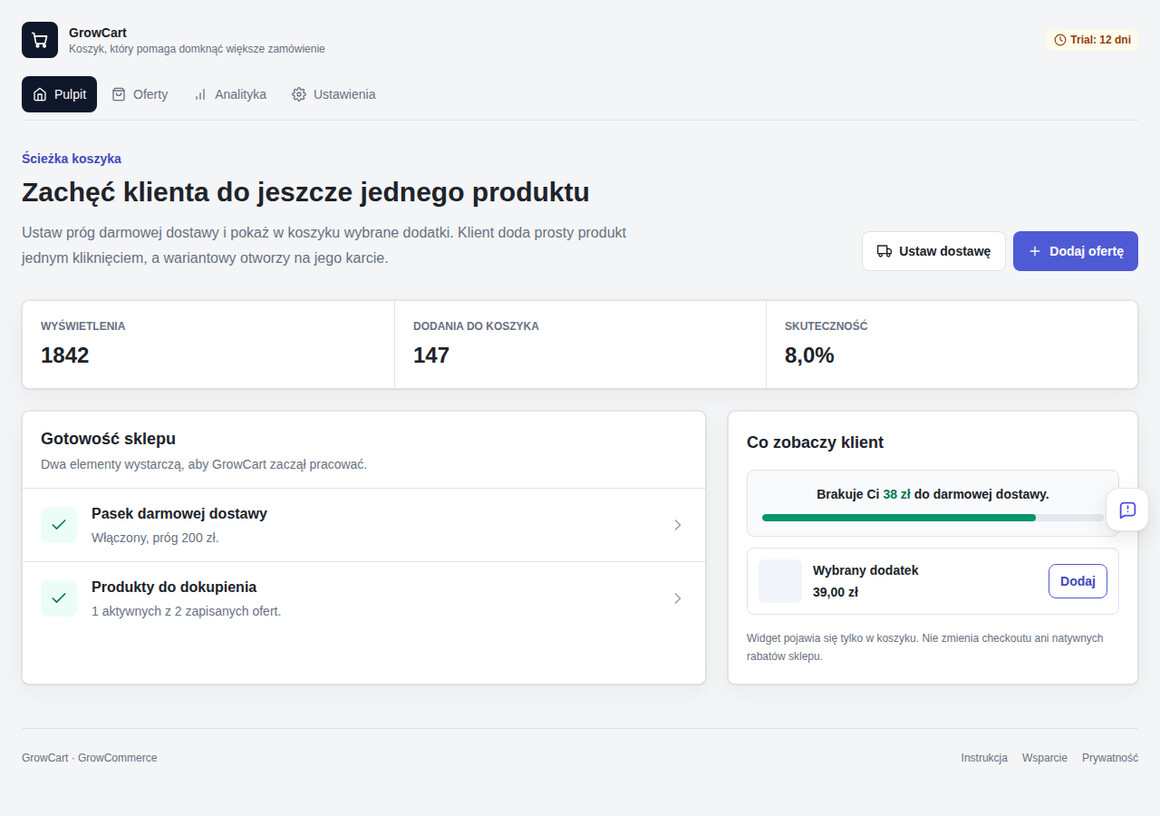Click the green free-delivery progress bar
Screen dimensions: 1160x816
[932, 518]
